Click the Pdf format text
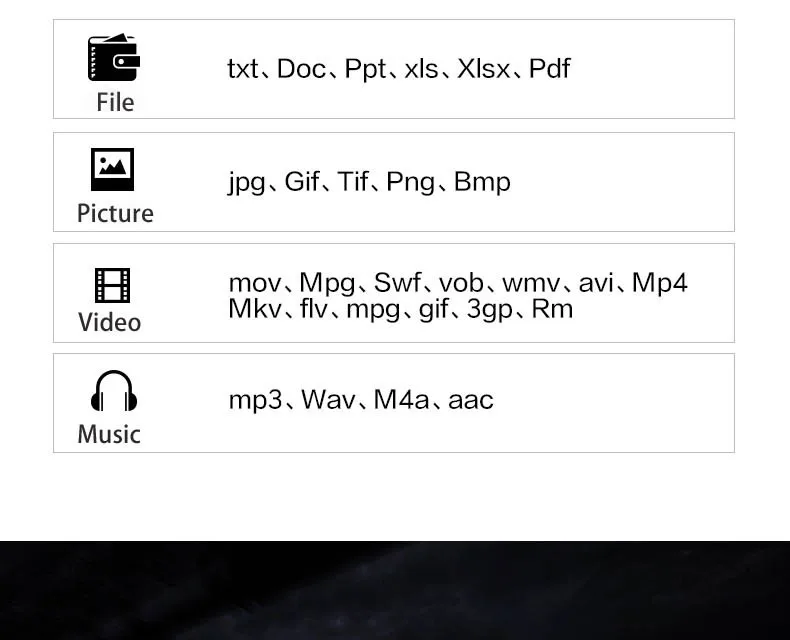The height and width of the screenshot is (640, 790). point(550,69)
